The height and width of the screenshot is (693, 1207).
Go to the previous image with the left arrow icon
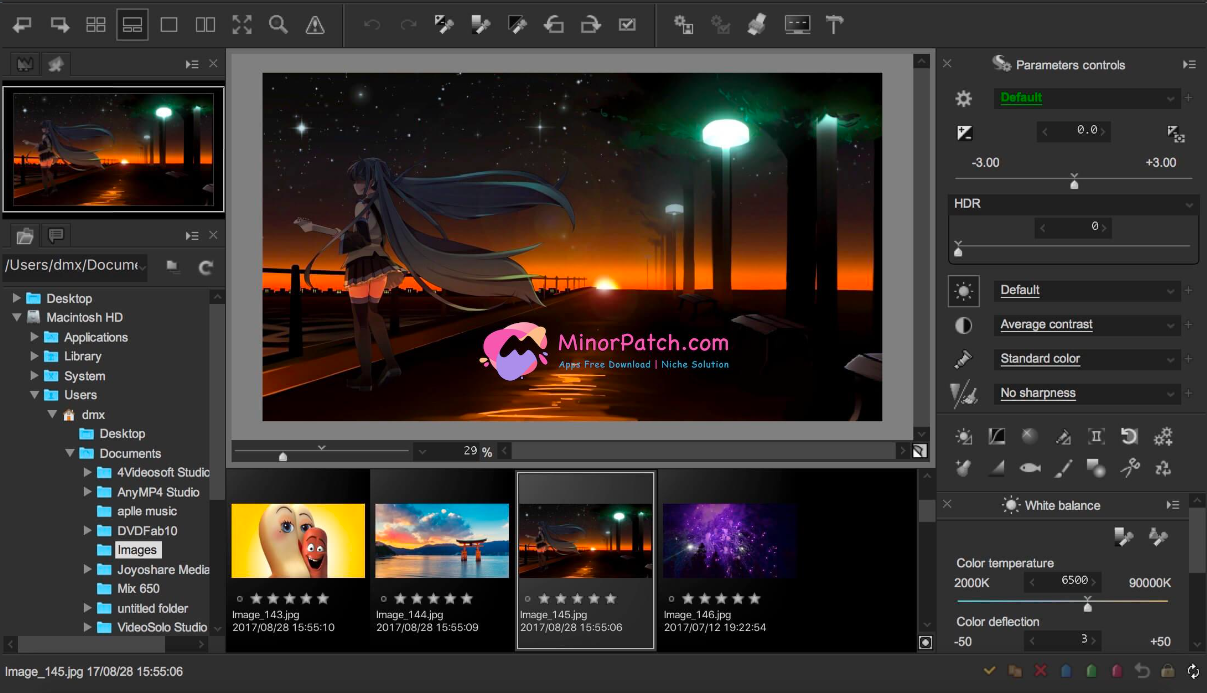tap(22, 25)
